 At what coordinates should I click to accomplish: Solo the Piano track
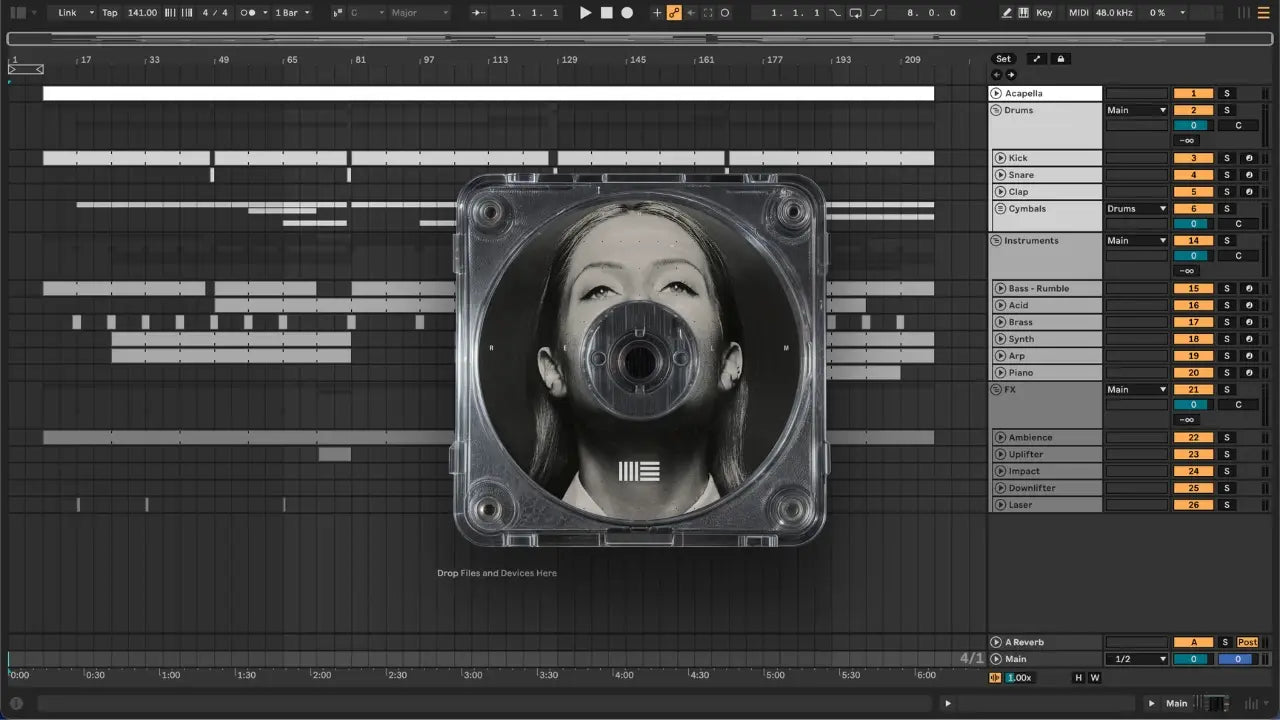1227,373
